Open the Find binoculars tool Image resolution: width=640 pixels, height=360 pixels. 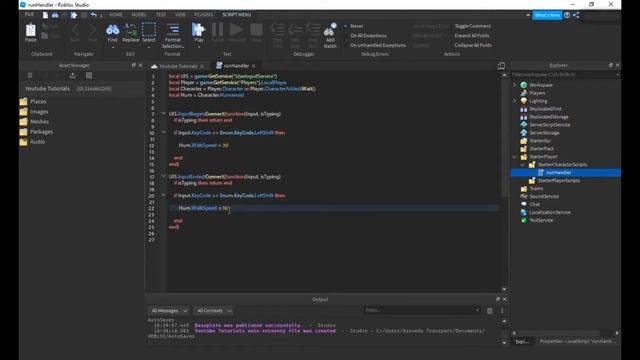pyautogui.click(x=112, y=30)
